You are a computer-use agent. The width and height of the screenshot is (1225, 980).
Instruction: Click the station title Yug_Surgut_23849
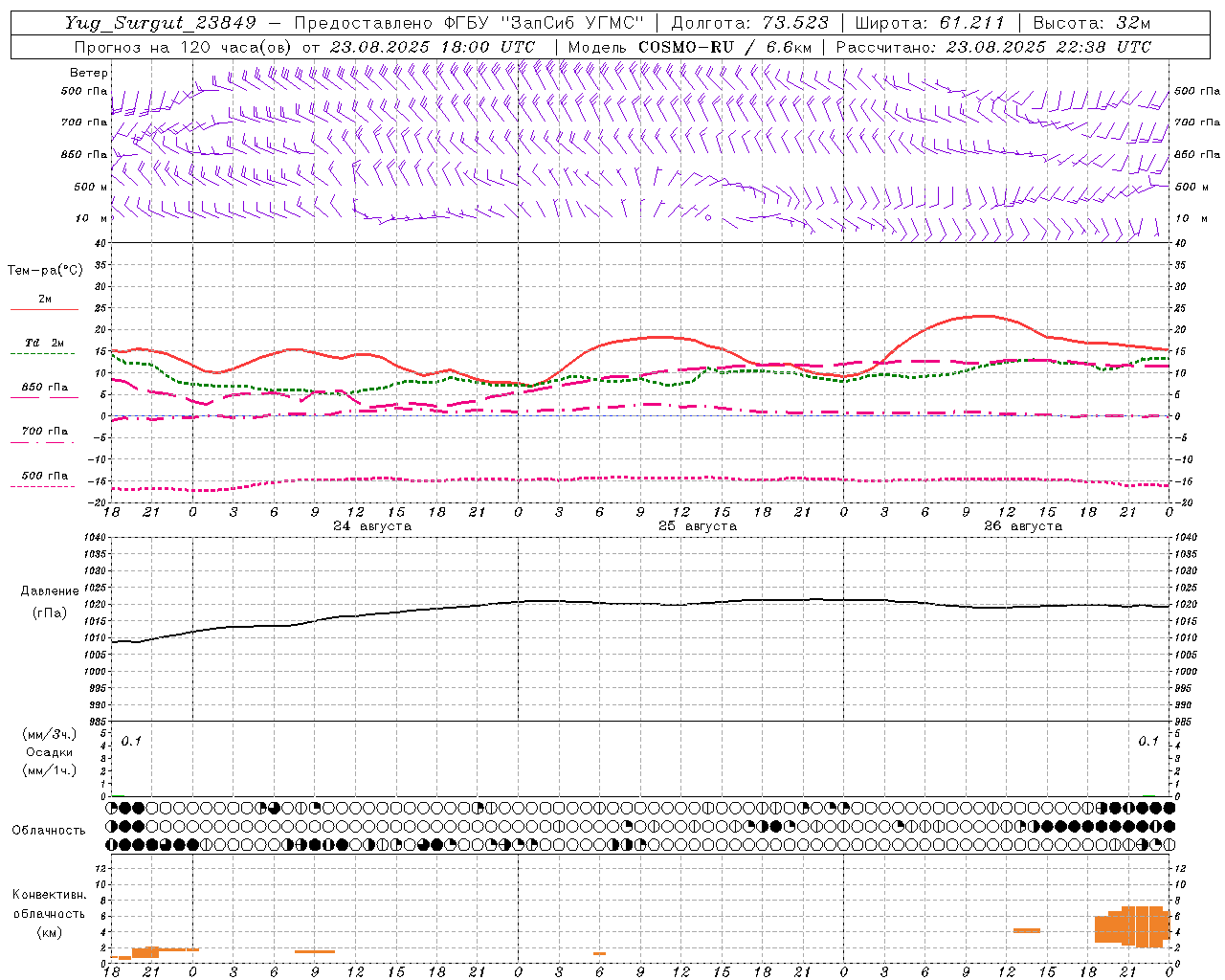tap(161, 24)
